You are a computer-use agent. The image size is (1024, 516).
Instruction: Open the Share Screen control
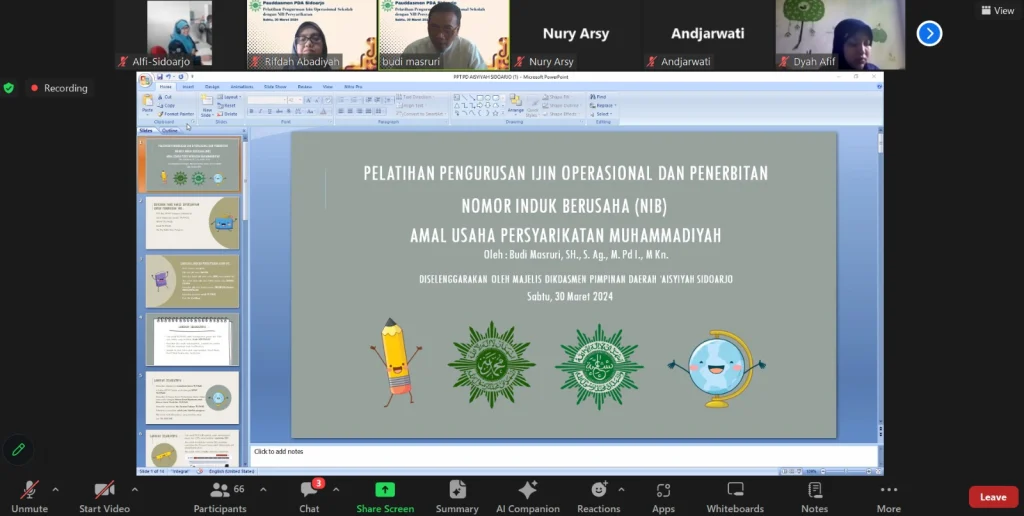pos(385,498)
